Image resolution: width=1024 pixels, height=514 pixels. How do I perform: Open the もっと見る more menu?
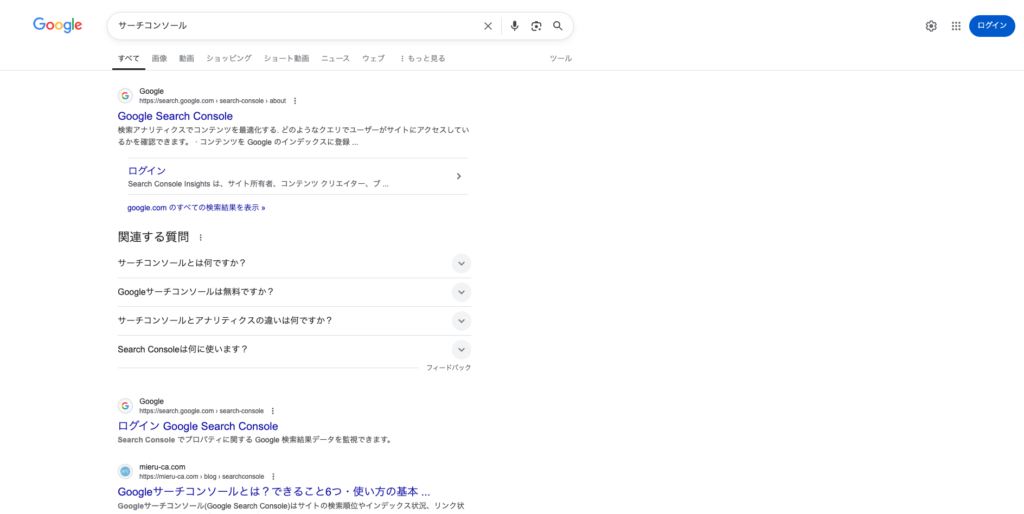[x=422, y=58]
